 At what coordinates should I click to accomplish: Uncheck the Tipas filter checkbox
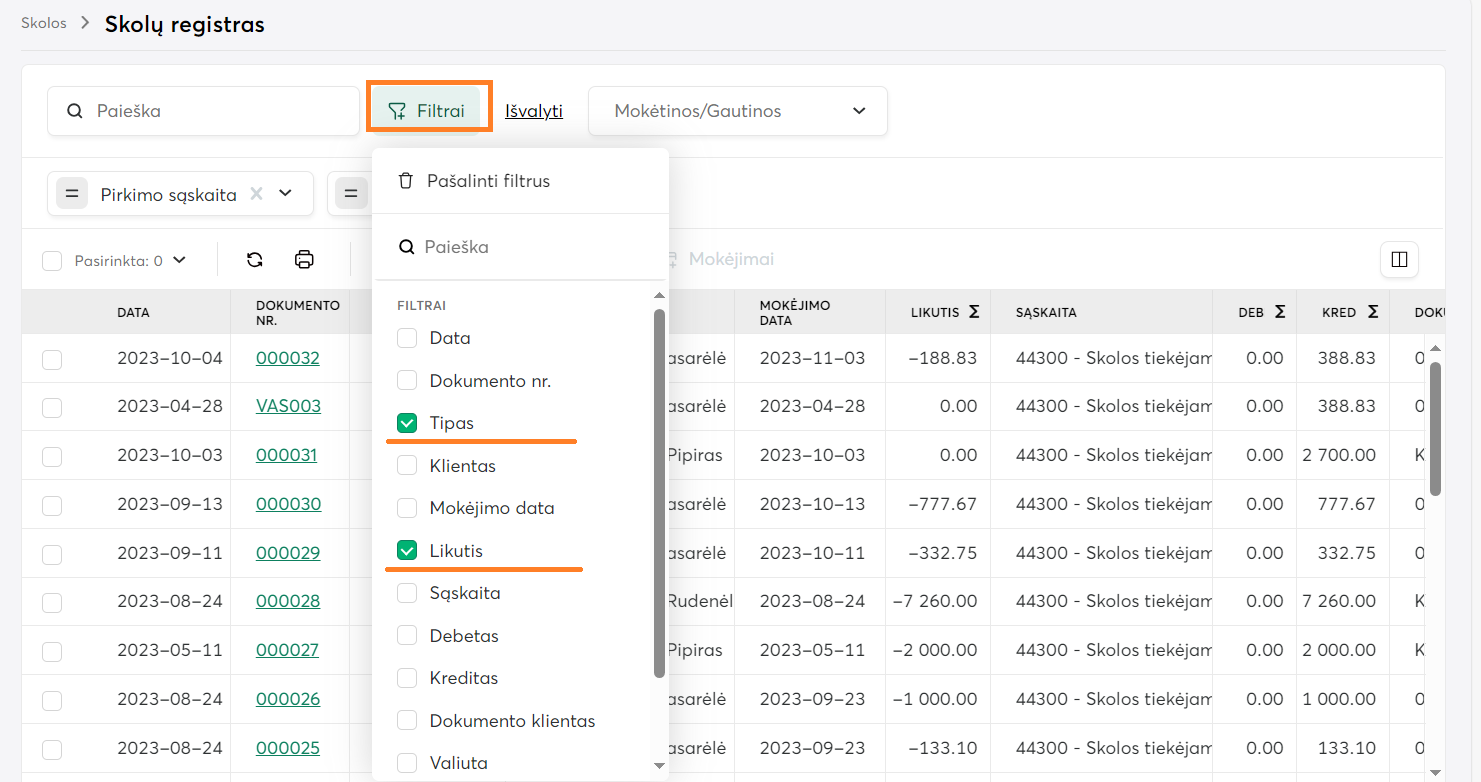[407, 423]
